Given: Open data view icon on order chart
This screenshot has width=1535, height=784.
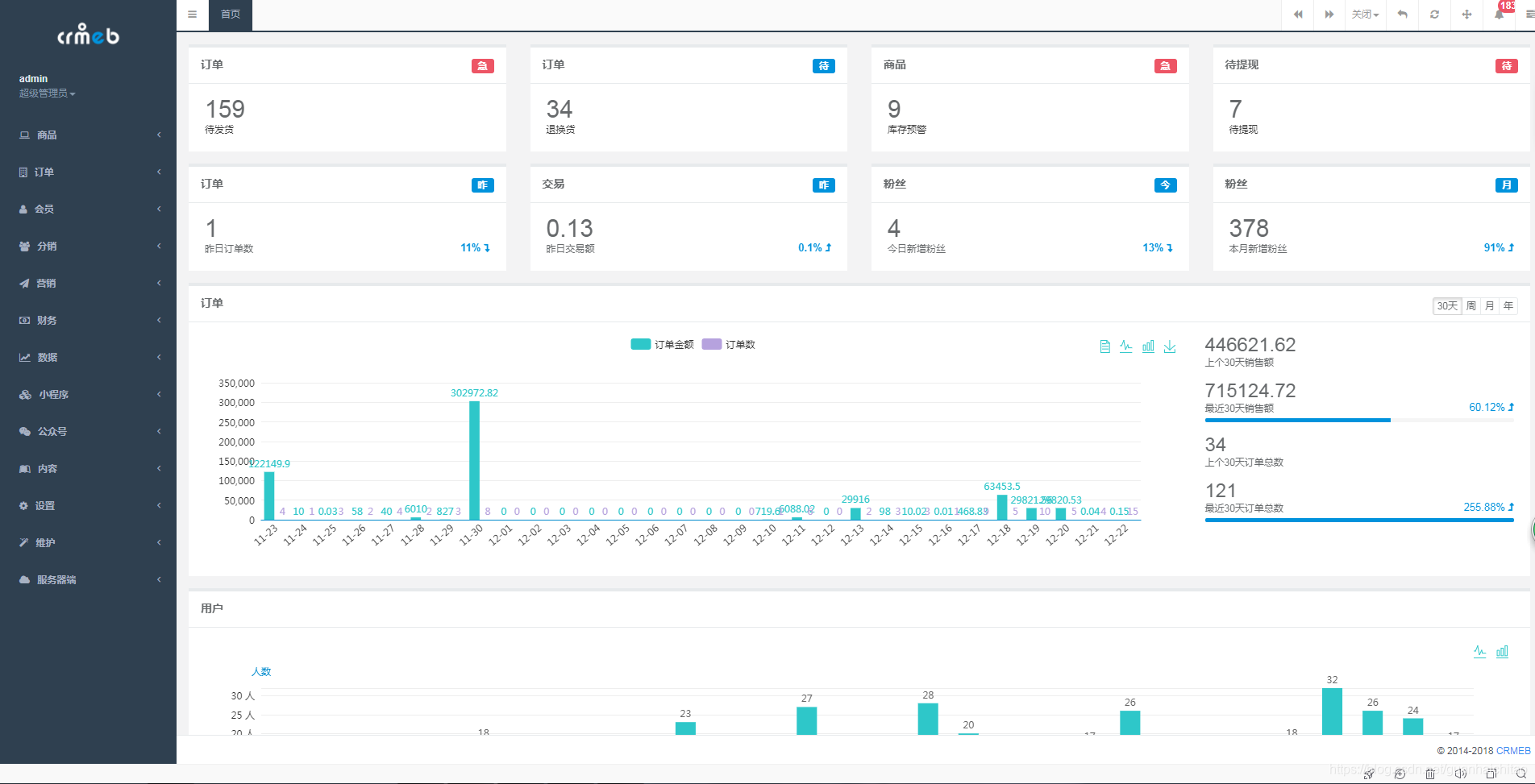Looking at the screenshot, I should (x=1105, y=346).
